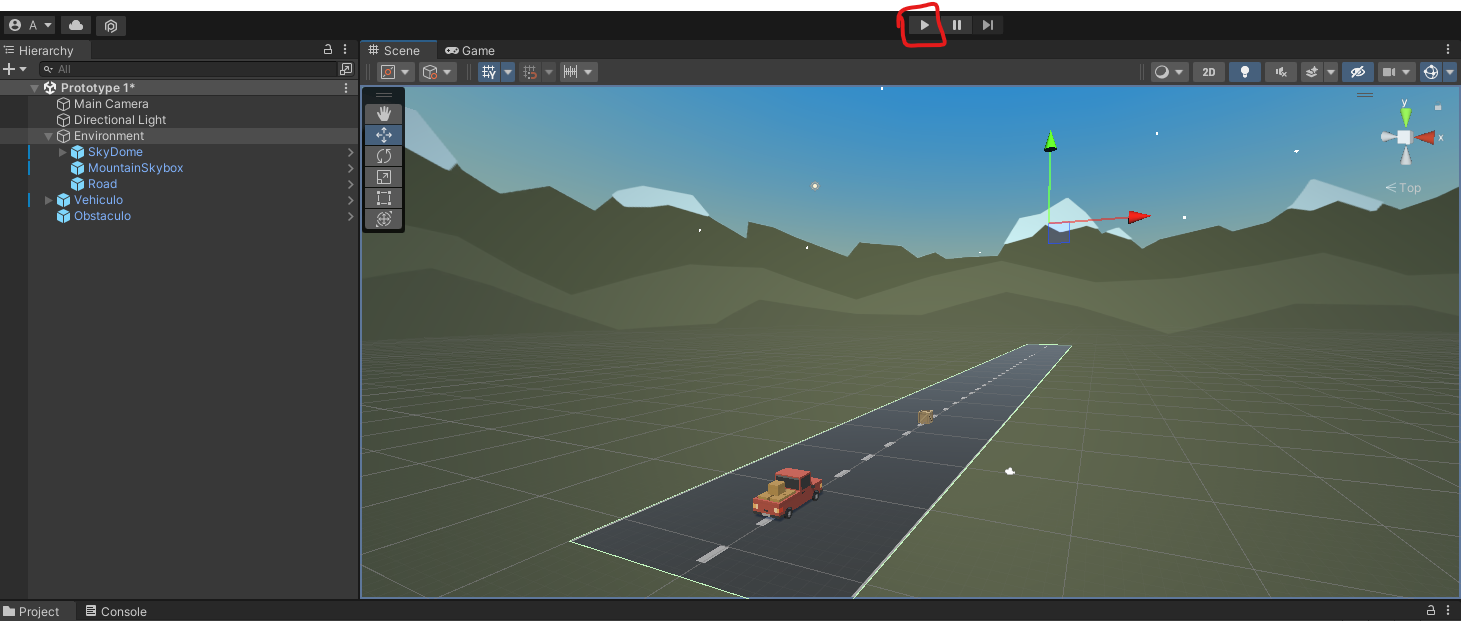Switch to the Game tab
1461x621 pixels.
470,50
